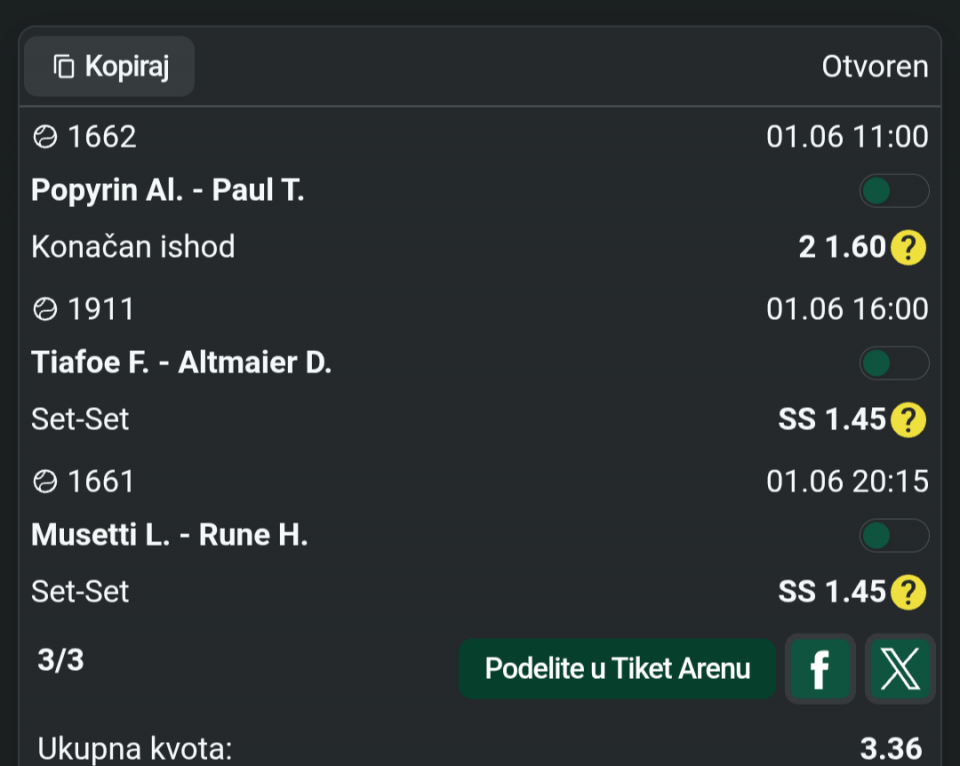Share ticket on Facebook
The width and height of the screenshot is (960, 766).
point(820,669)
